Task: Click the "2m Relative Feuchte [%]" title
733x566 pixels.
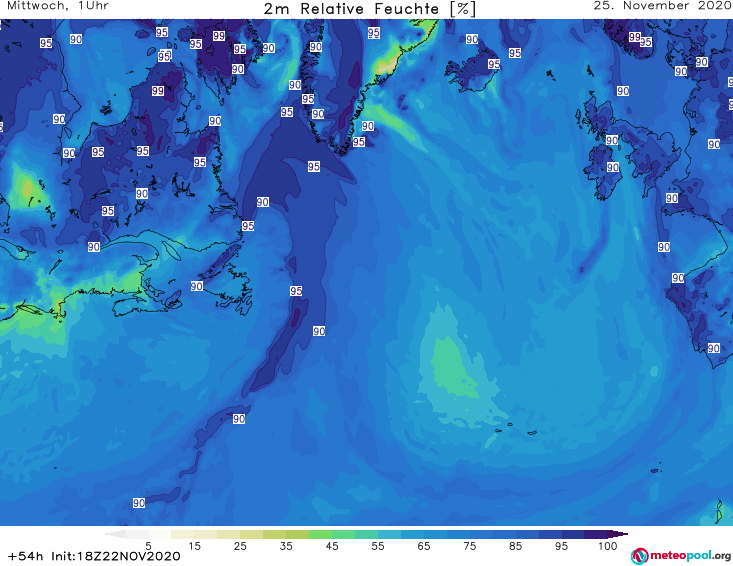Action: tap(370, 9)
